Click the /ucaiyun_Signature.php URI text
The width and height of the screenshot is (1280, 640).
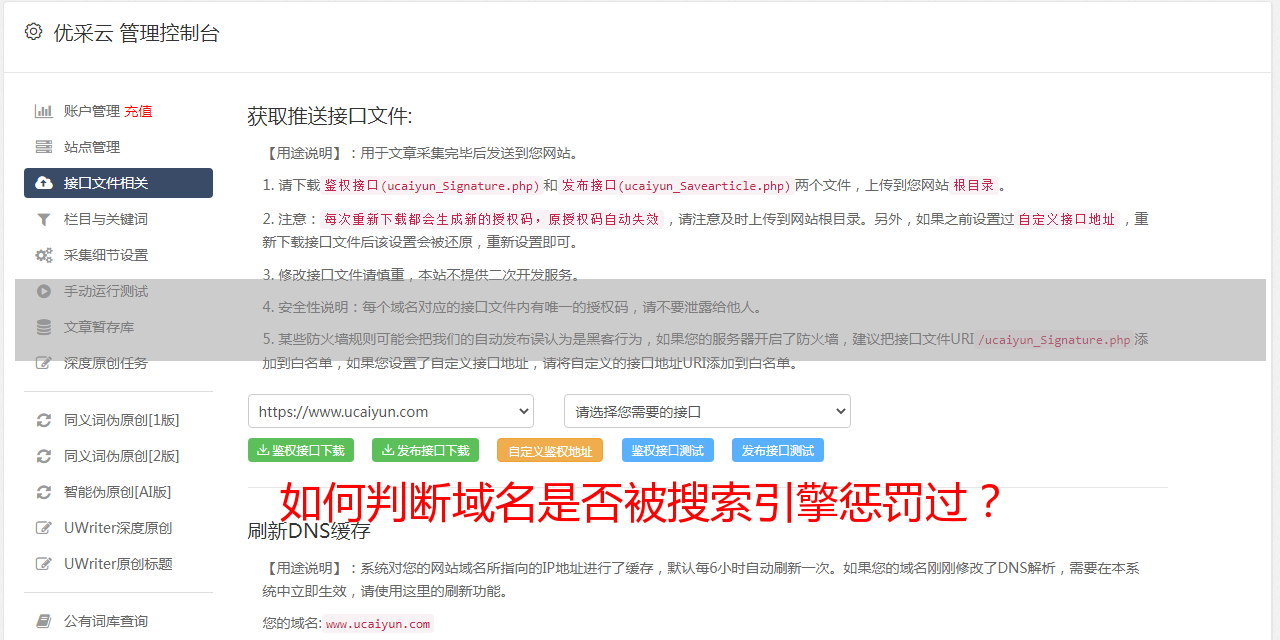(x=1055, y=339)
